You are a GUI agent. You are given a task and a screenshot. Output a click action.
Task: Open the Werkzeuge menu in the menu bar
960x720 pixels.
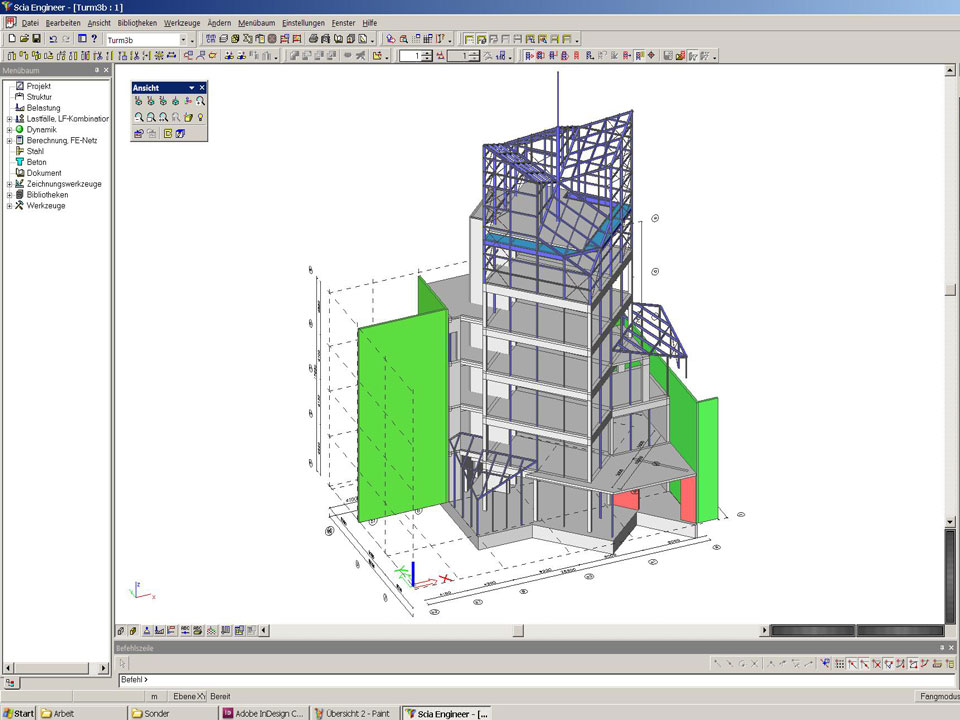pos(181,22)
